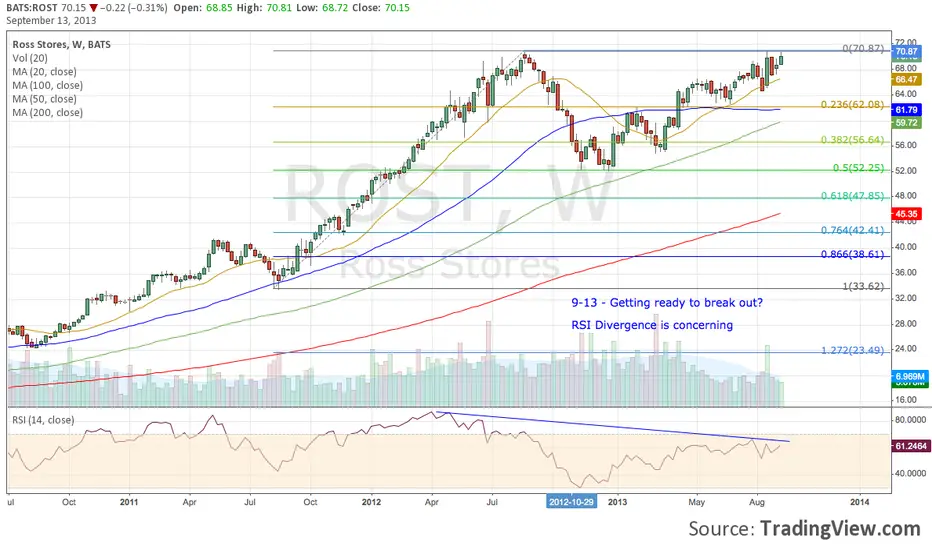
Task: Select the 2012-10-29 highlighted date marker
Action: pyautogui.click(x=571, y=502)
